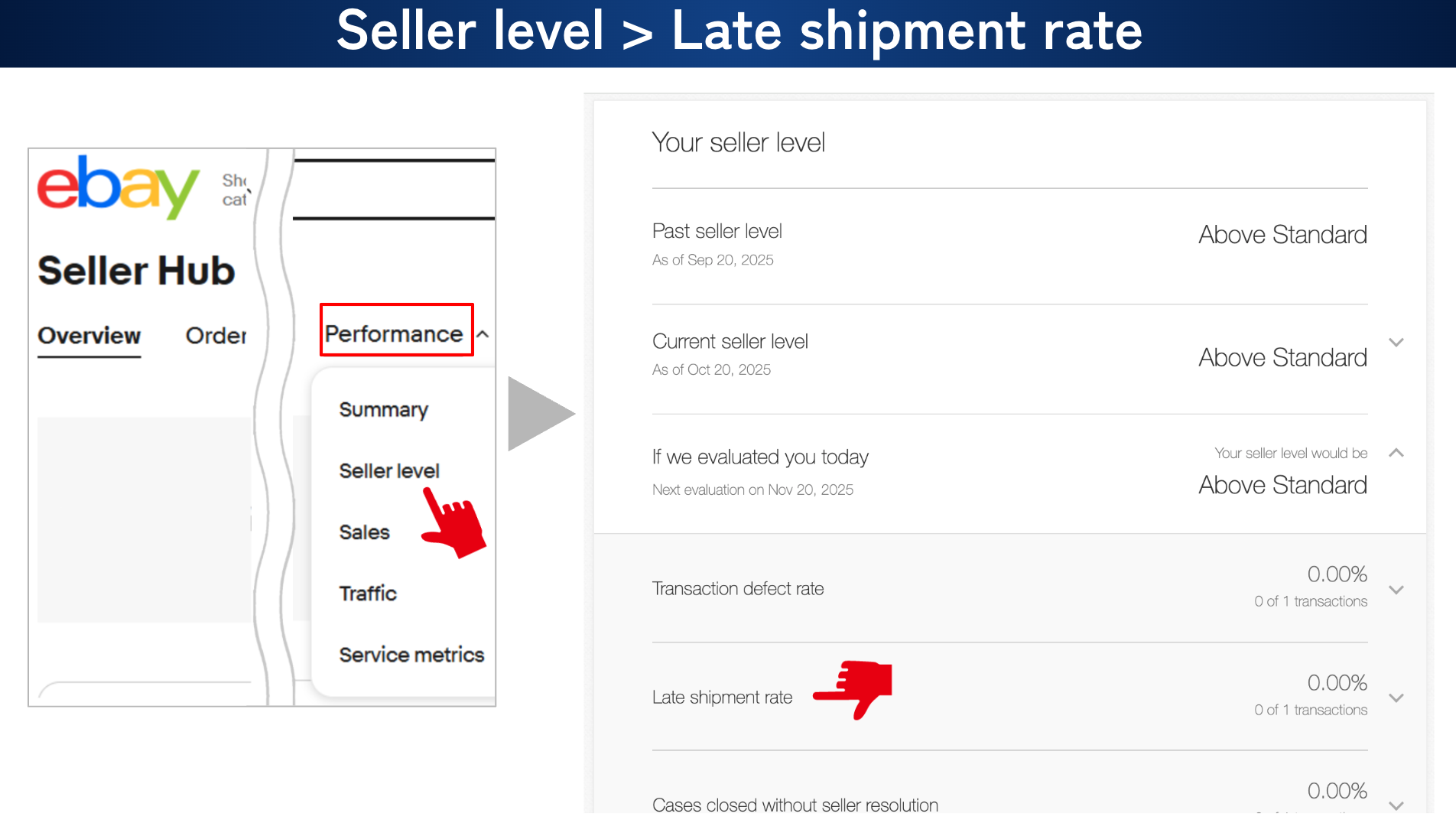Click the Transaction defect rate label
This screenshot has width=1456, height=823.
coord(737,589)
